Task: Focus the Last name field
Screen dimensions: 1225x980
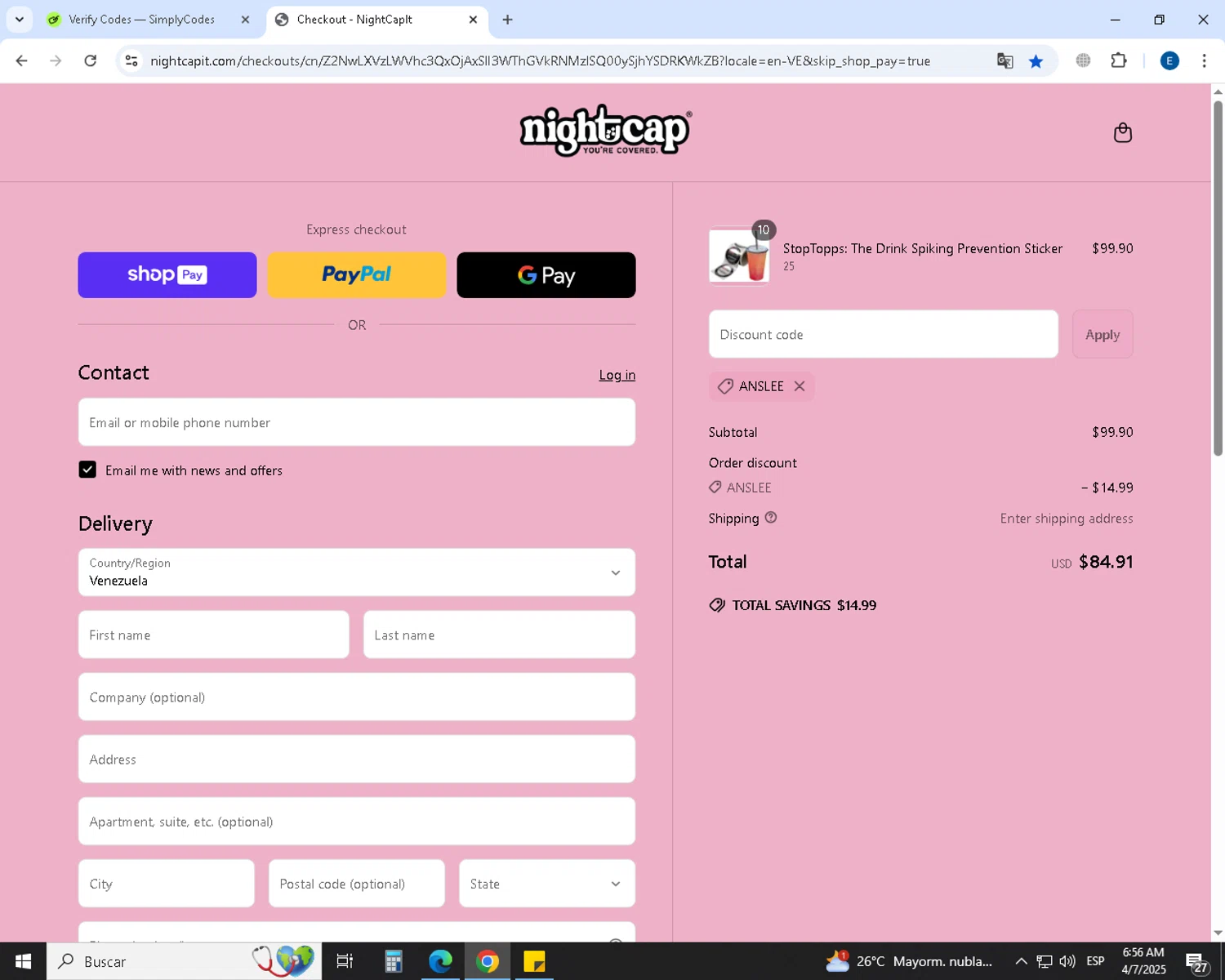Action: (499, 635)
